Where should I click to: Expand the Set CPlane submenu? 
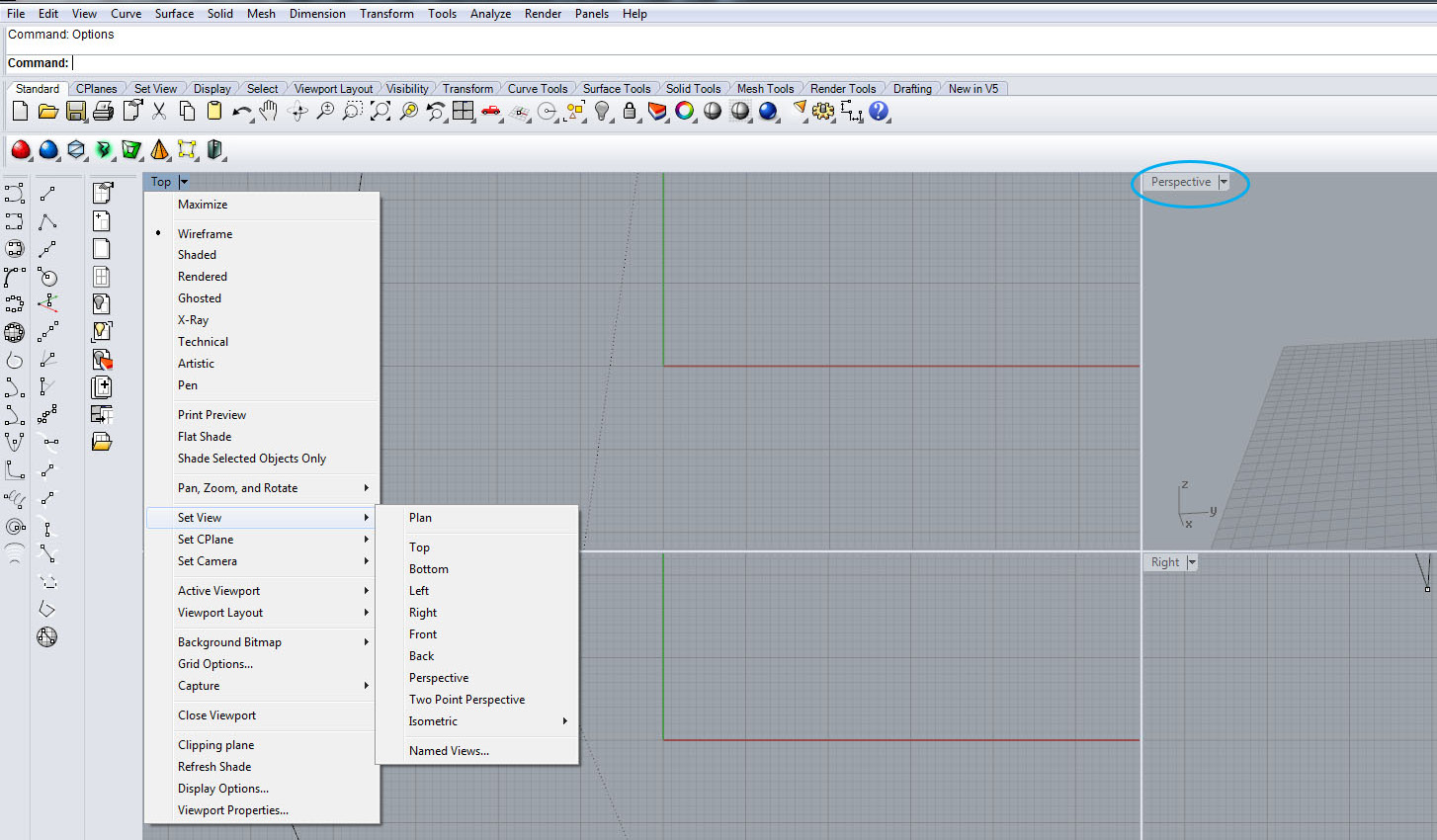point(262,540)
